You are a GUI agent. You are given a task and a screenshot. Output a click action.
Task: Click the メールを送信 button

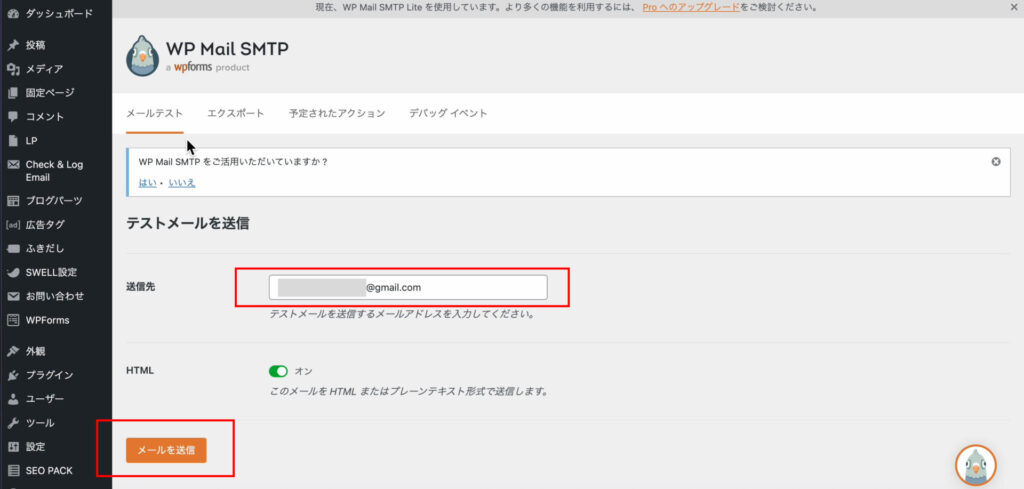[166, 450]
